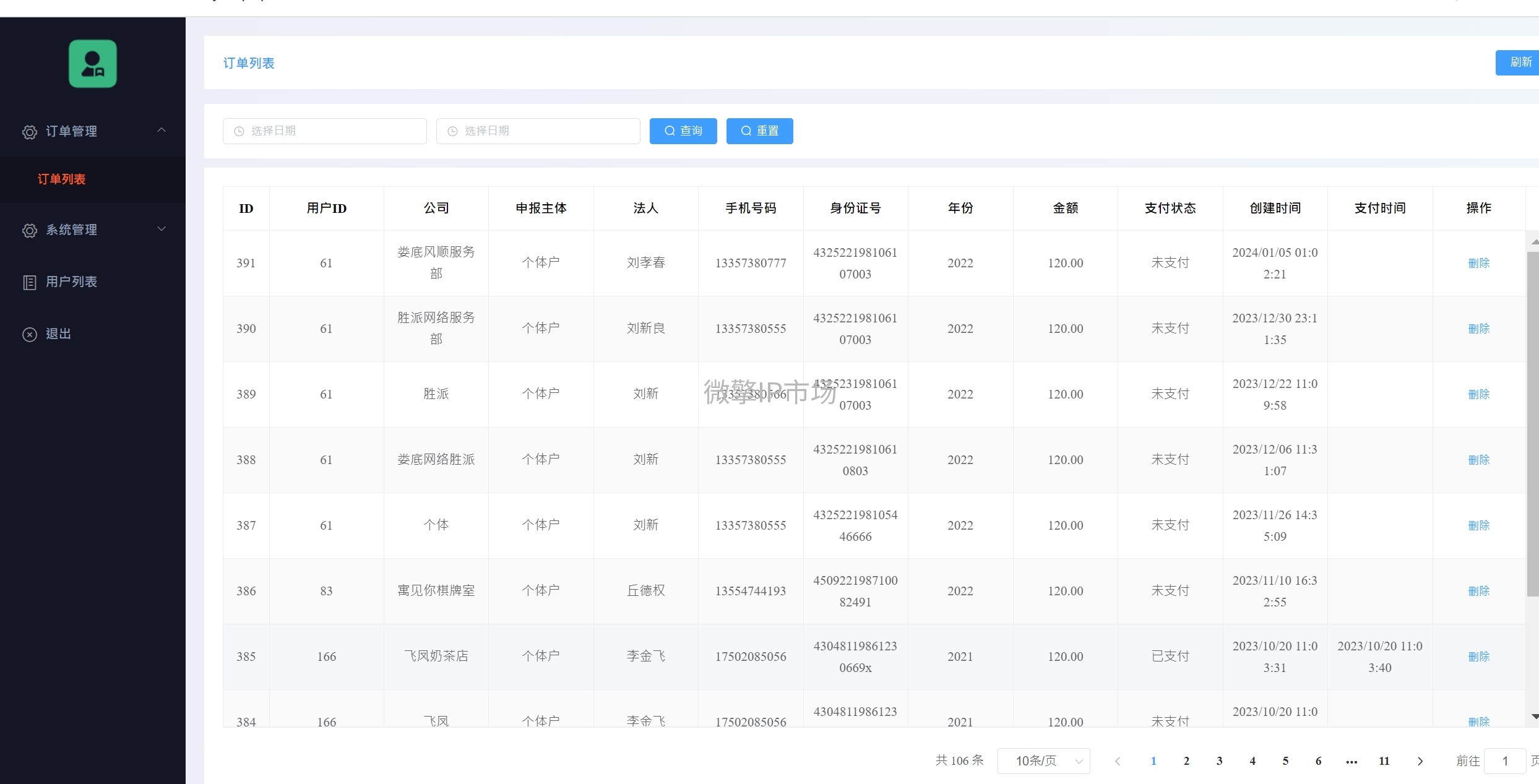This screenshot has width=1539, height=784.
Task: Click the 前往 page number input
Action: click(x=1506, y=760)
